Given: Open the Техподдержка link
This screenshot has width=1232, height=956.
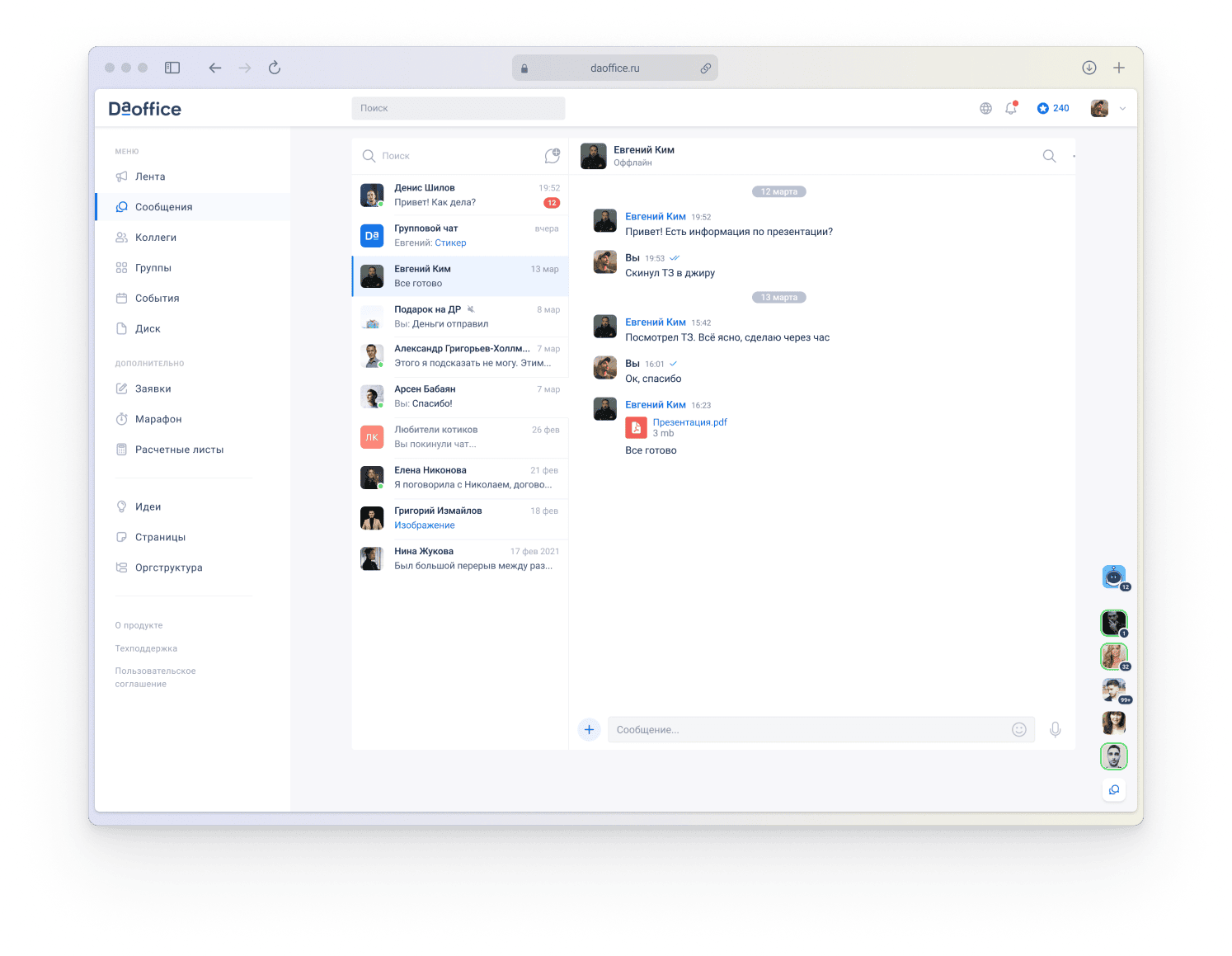Looking at the screenshot, I should 146,648.
